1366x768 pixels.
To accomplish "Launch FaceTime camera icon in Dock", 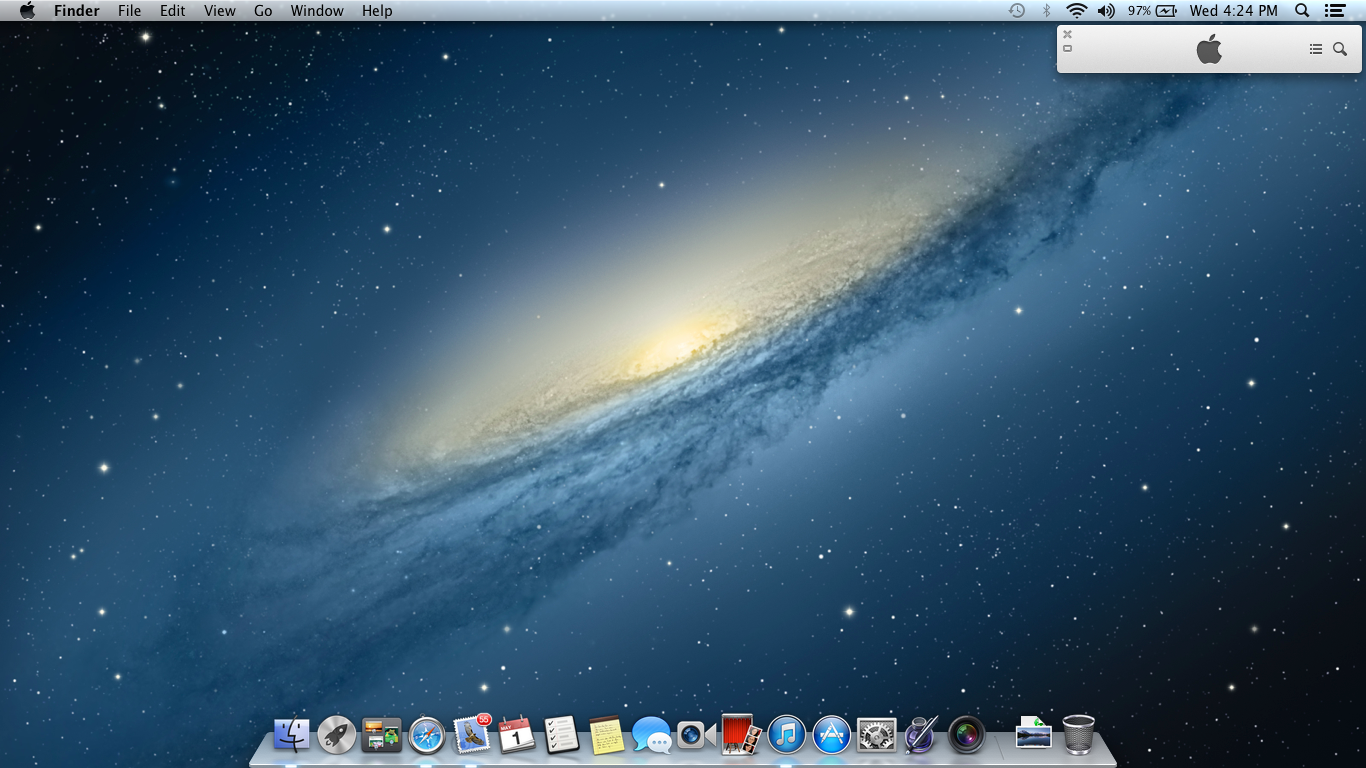I will (696, 736).
